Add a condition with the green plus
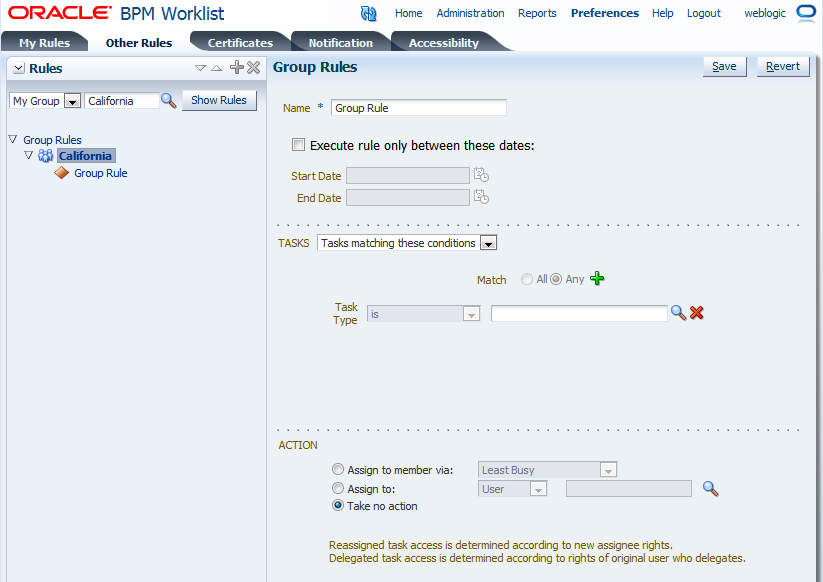The width and height of the screenshot is (823, 582). pos(597,278)
